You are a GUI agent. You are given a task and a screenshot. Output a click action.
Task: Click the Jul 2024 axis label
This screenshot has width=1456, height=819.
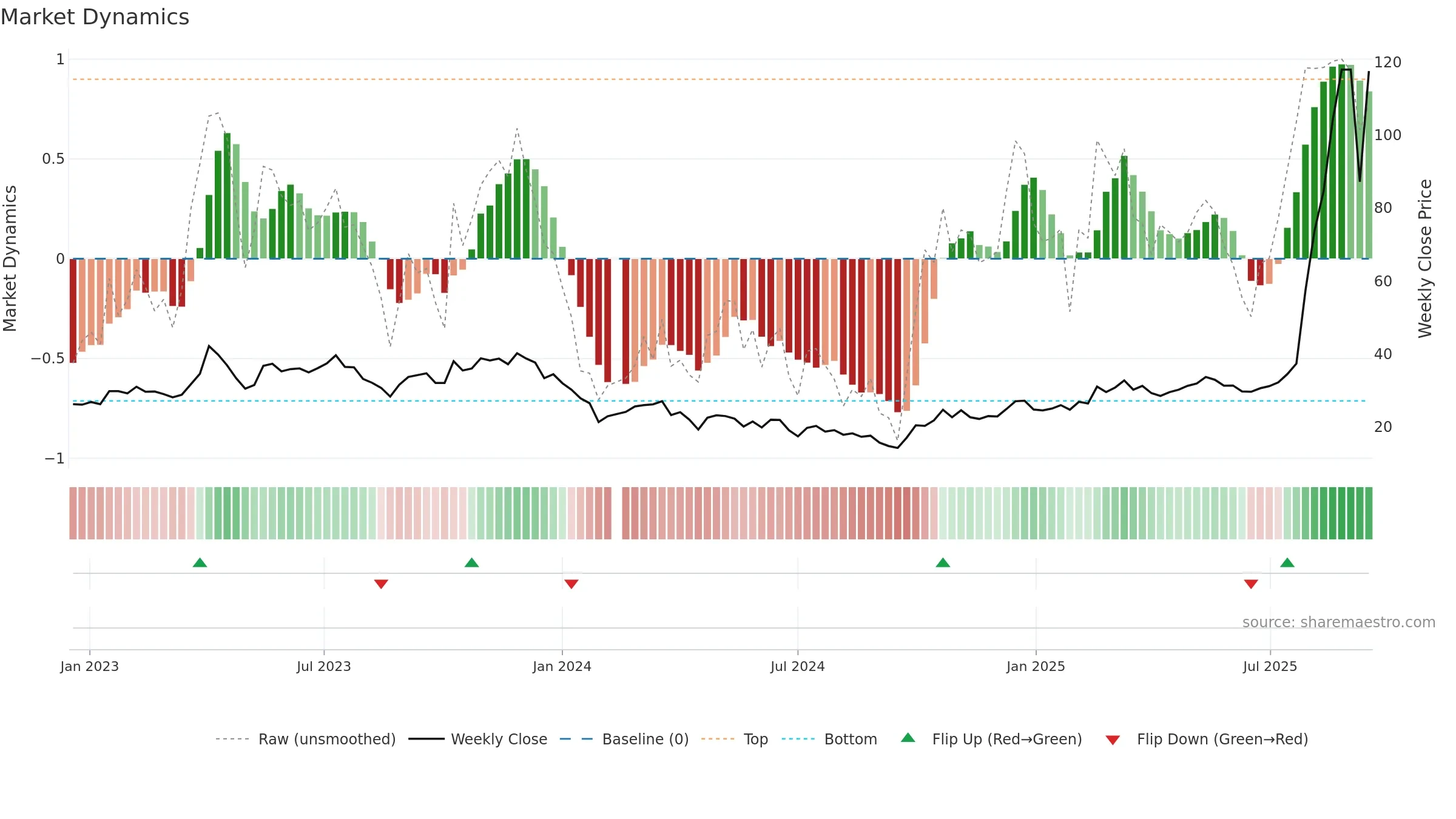[x=798, y=666]
